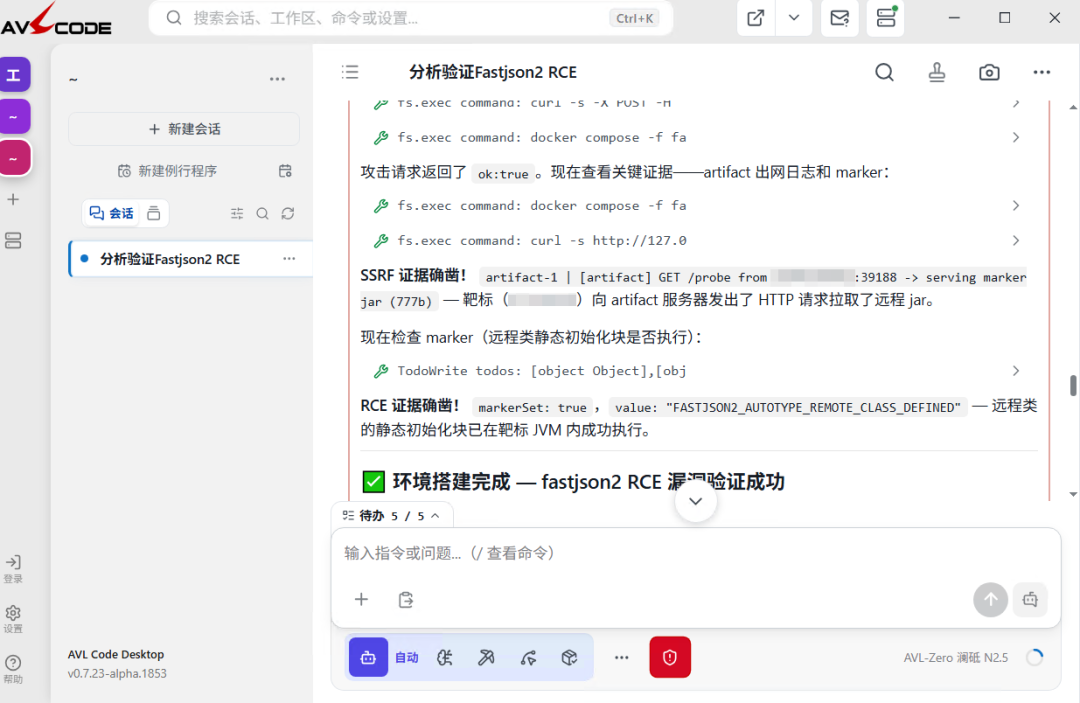1080x703 pixels.
Task: Click 新建会话 button
Action: (184, 129)
